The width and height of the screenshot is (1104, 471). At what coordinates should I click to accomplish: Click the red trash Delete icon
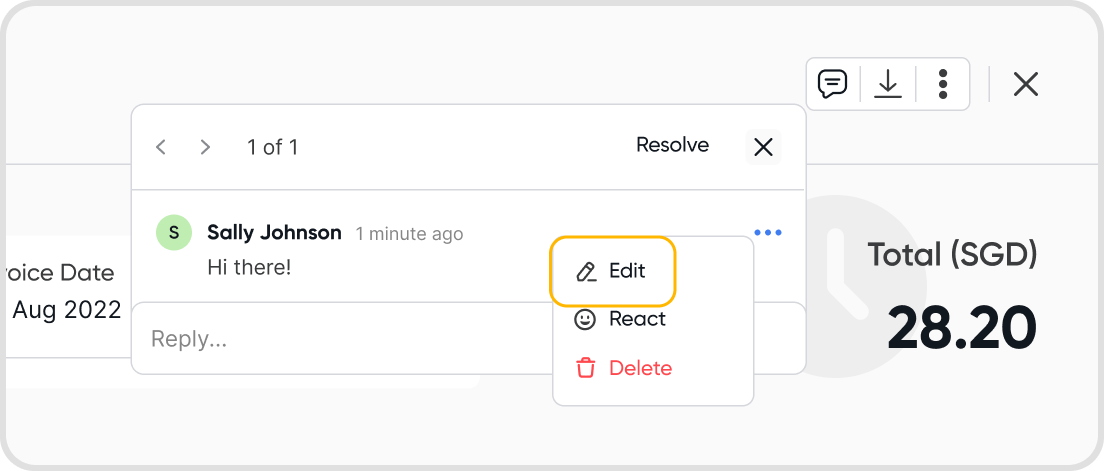585,368
